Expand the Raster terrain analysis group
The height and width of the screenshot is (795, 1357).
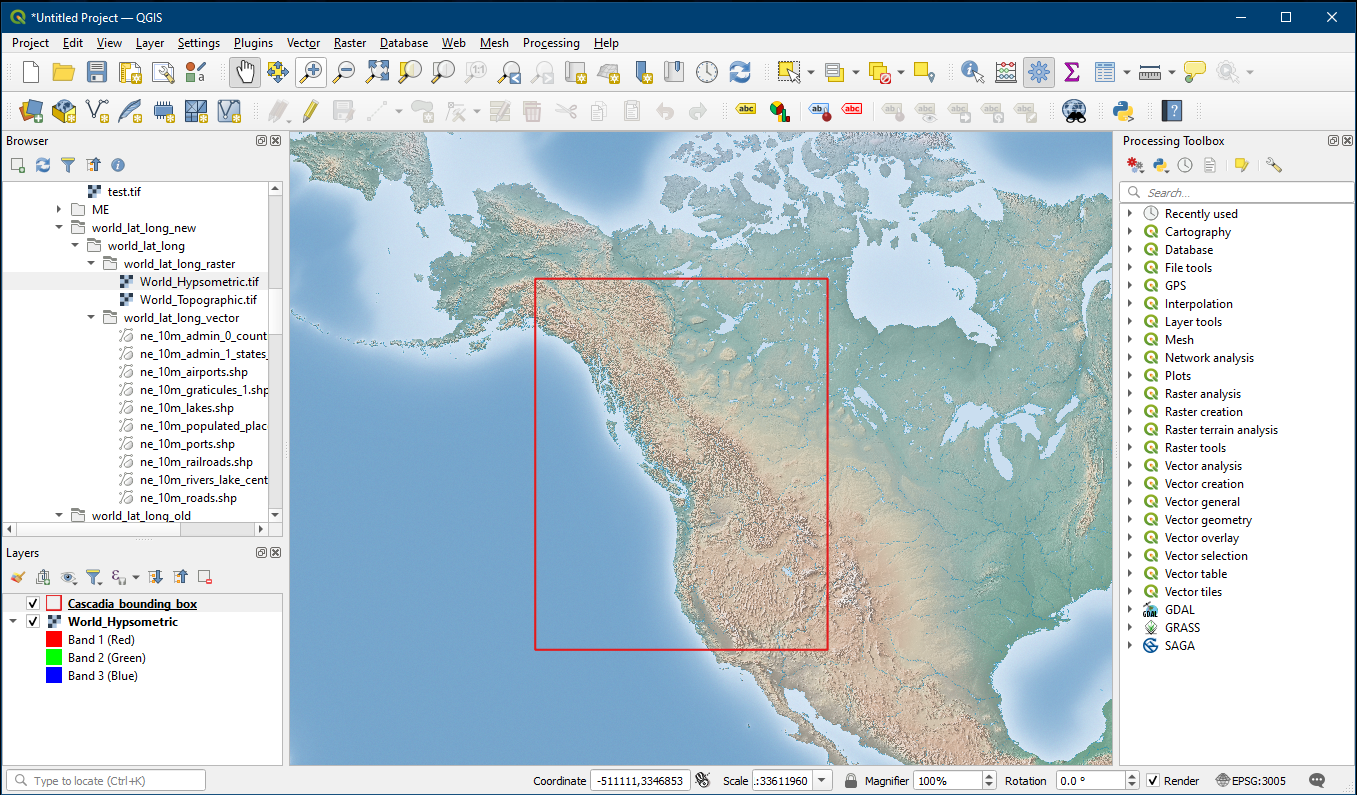1130,430
